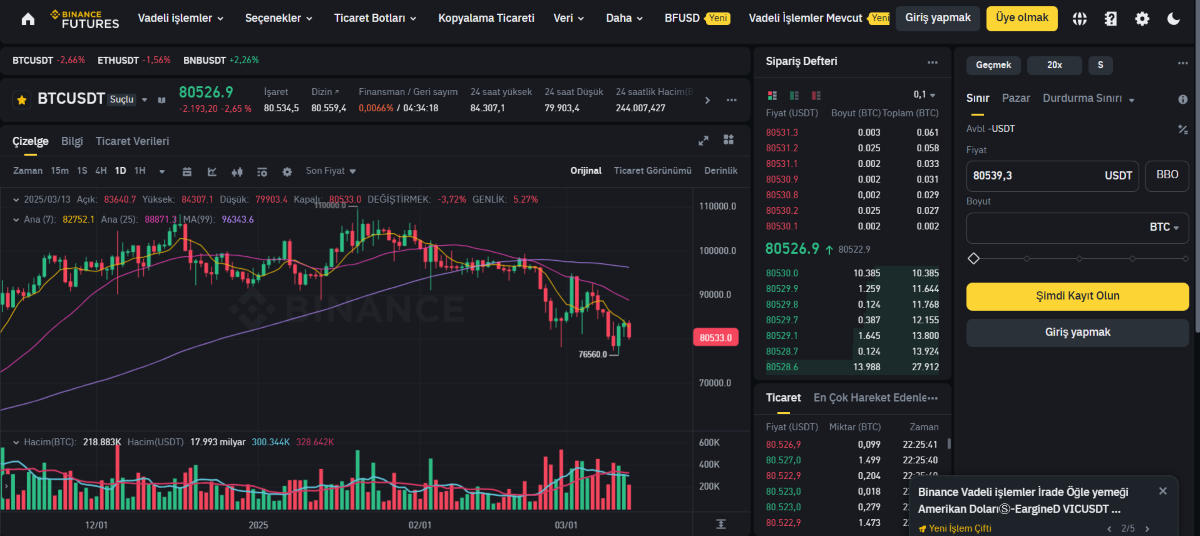
Task: Open Vadeli İşlemler dropdown menu
Action: tap(180, 18)
